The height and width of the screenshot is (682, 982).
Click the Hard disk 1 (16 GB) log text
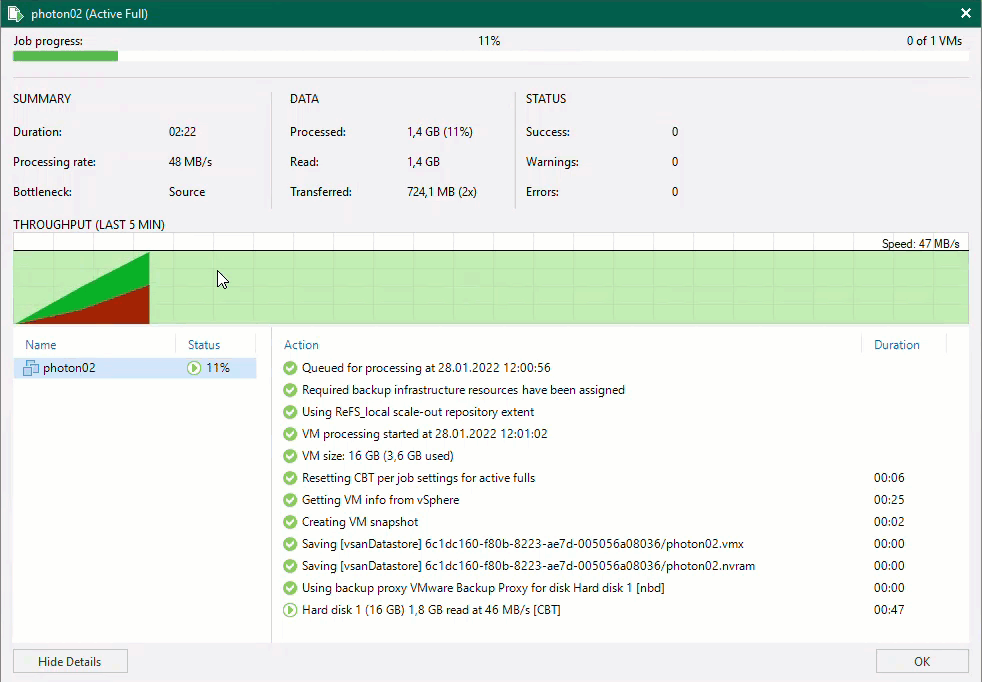[431, 609]
